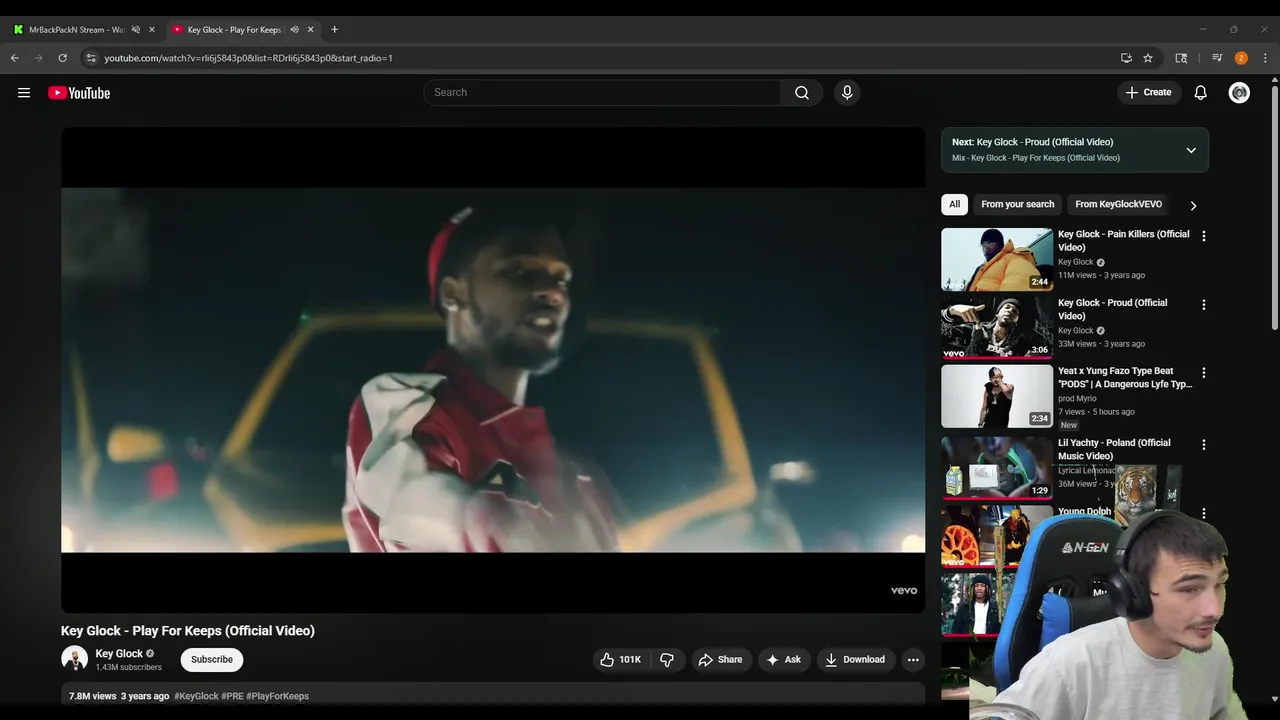Image resolution: width=1280 pixels, height=720 pixels.
Task: Share the video
Action: click(720, 659)
